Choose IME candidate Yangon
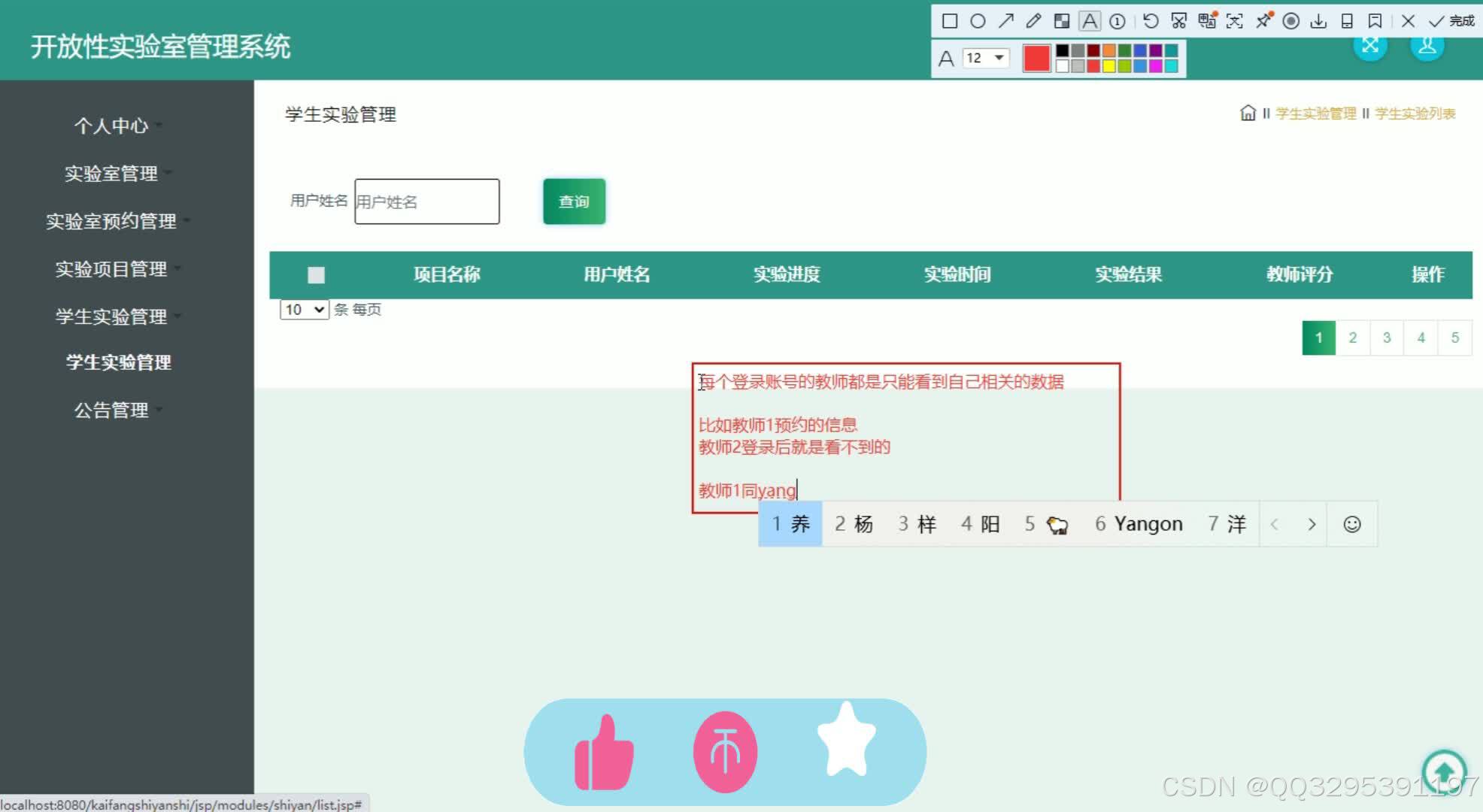 [x=1139, y=524]
